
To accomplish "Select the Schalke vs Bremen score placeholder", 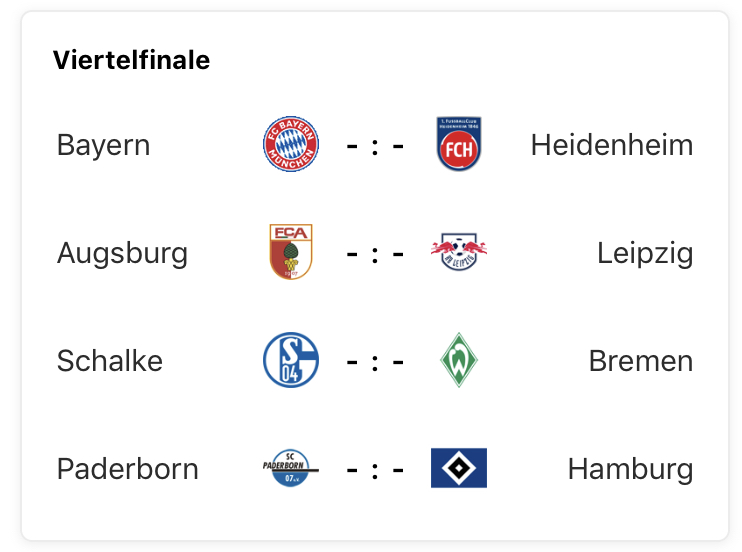I will (375, 361).
